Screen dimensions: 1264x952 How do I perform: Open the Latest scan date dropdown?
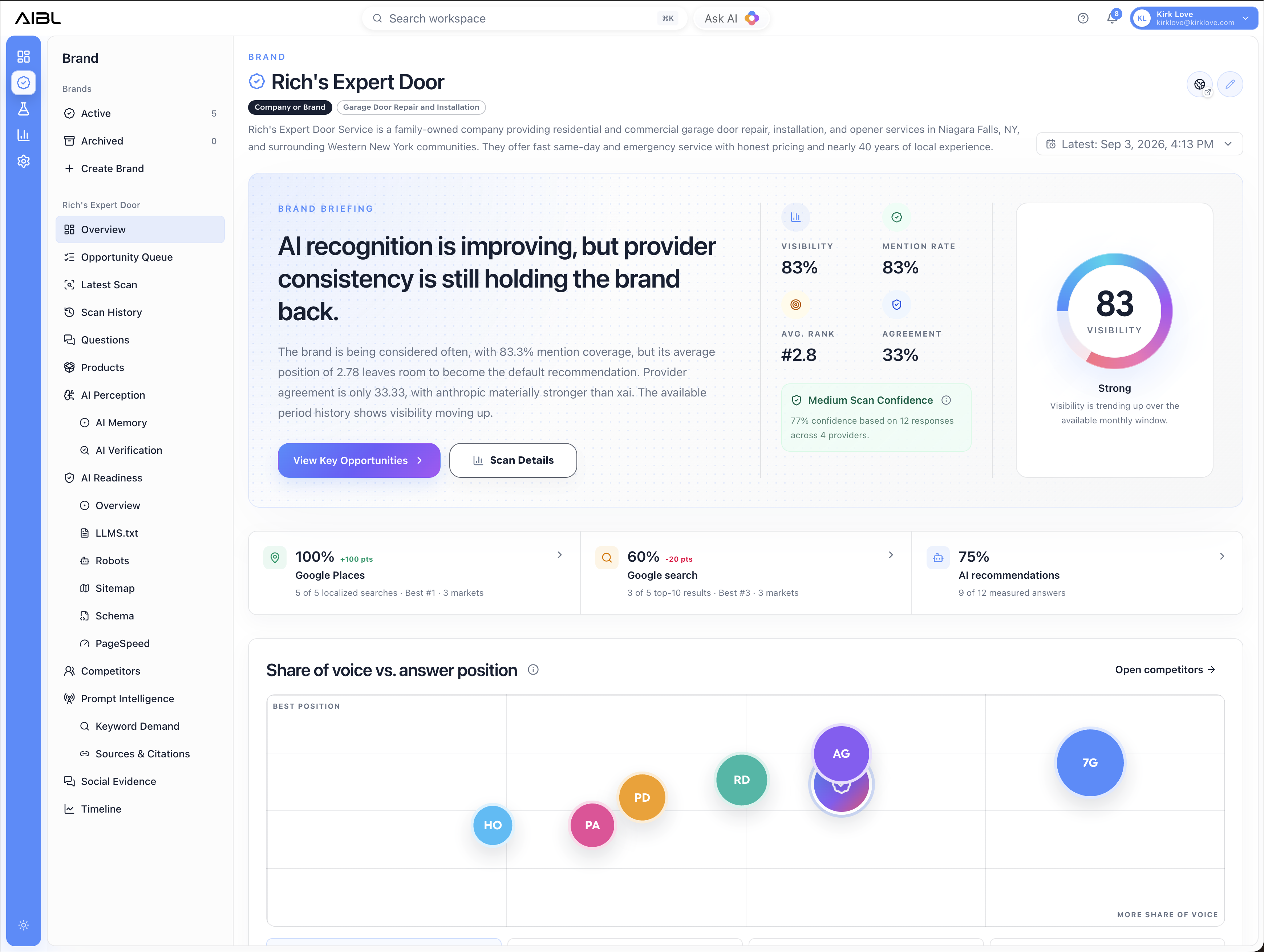click(x=1139, y=144)
